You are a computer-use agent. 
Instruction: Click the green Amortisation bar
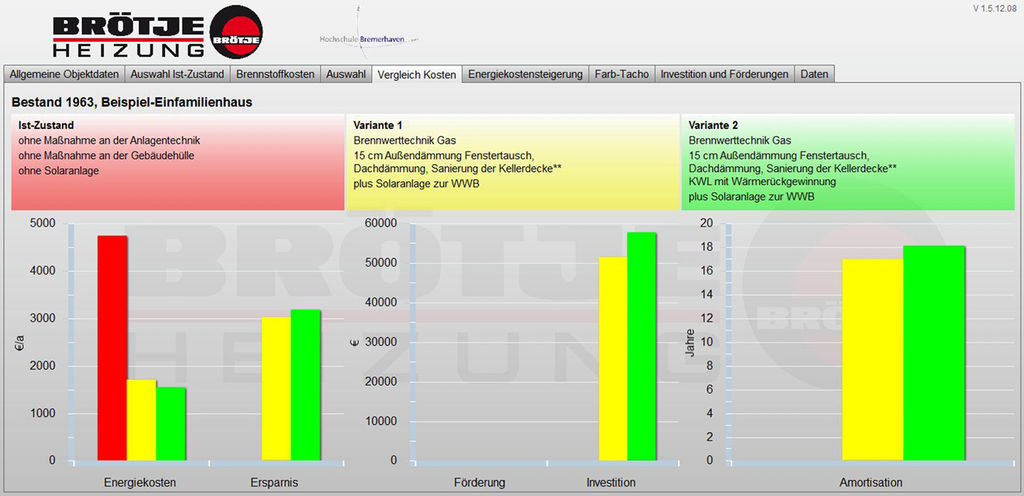(x=934, y=353)
